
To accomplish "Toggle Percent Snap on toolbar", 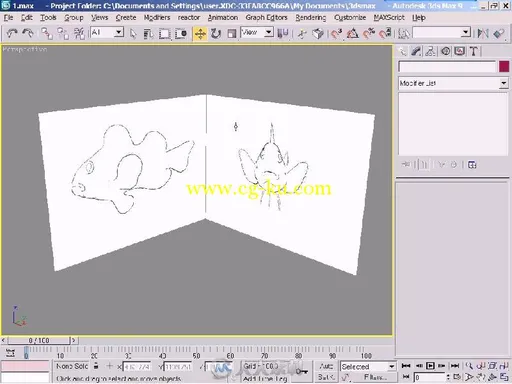I will [x=369, y=33].
